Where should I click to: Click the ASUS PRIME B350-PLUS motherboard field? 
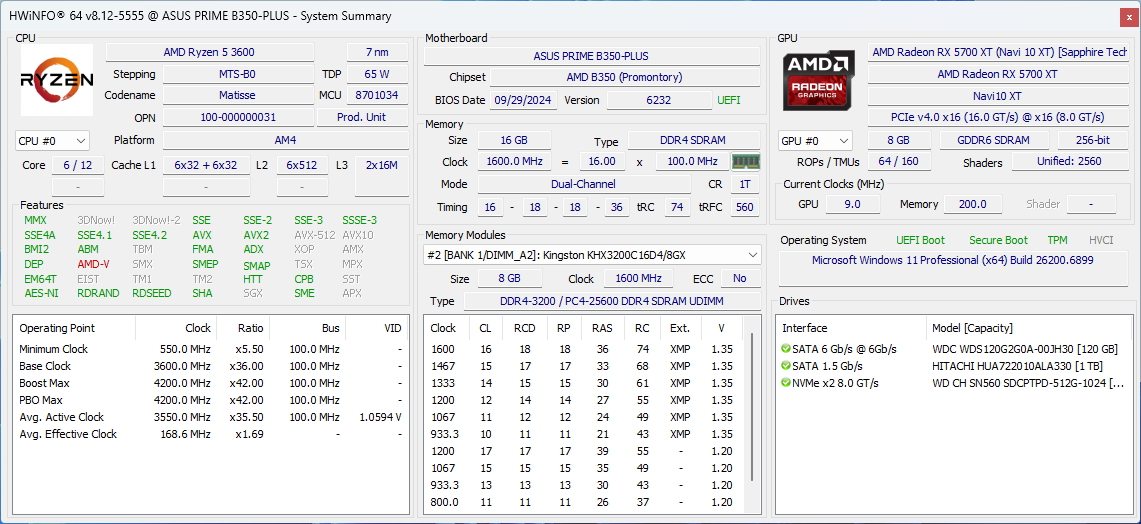pyautogui.click(x=590, y=56)
